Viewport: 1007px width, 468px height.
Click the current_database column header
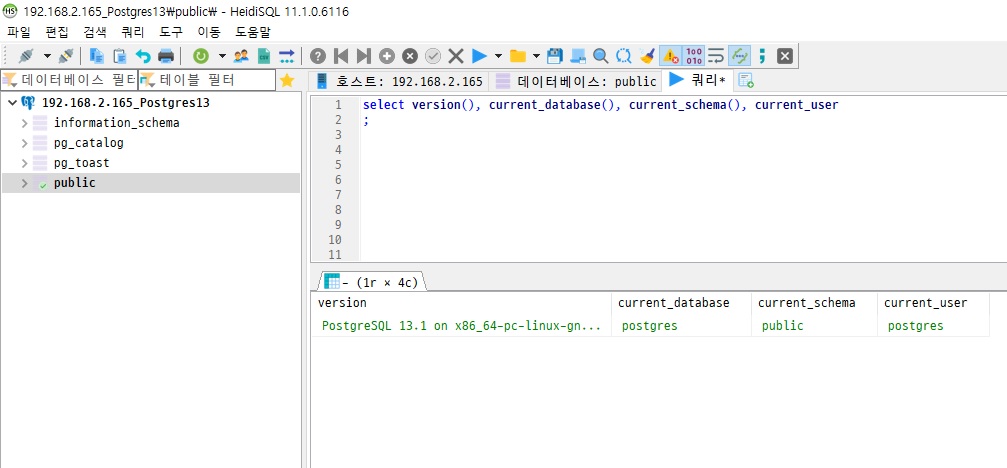pos(681,303)
